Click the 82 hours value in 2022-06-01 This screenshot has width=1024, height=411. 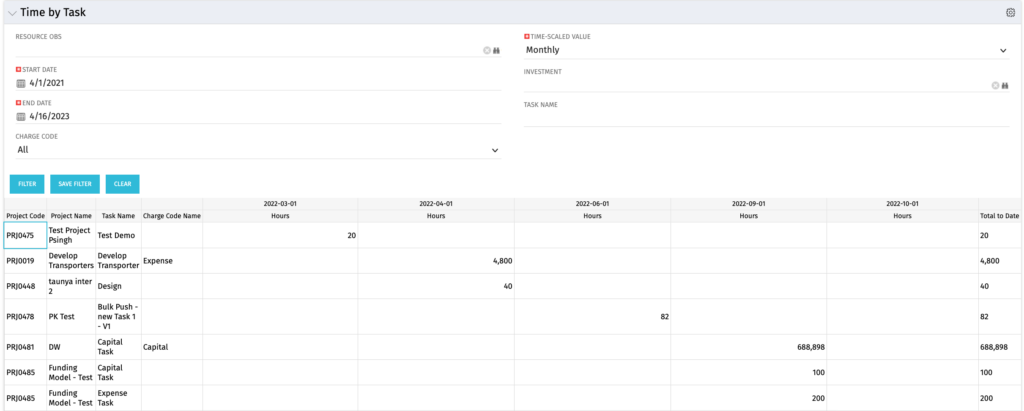[x=664, y=316]
